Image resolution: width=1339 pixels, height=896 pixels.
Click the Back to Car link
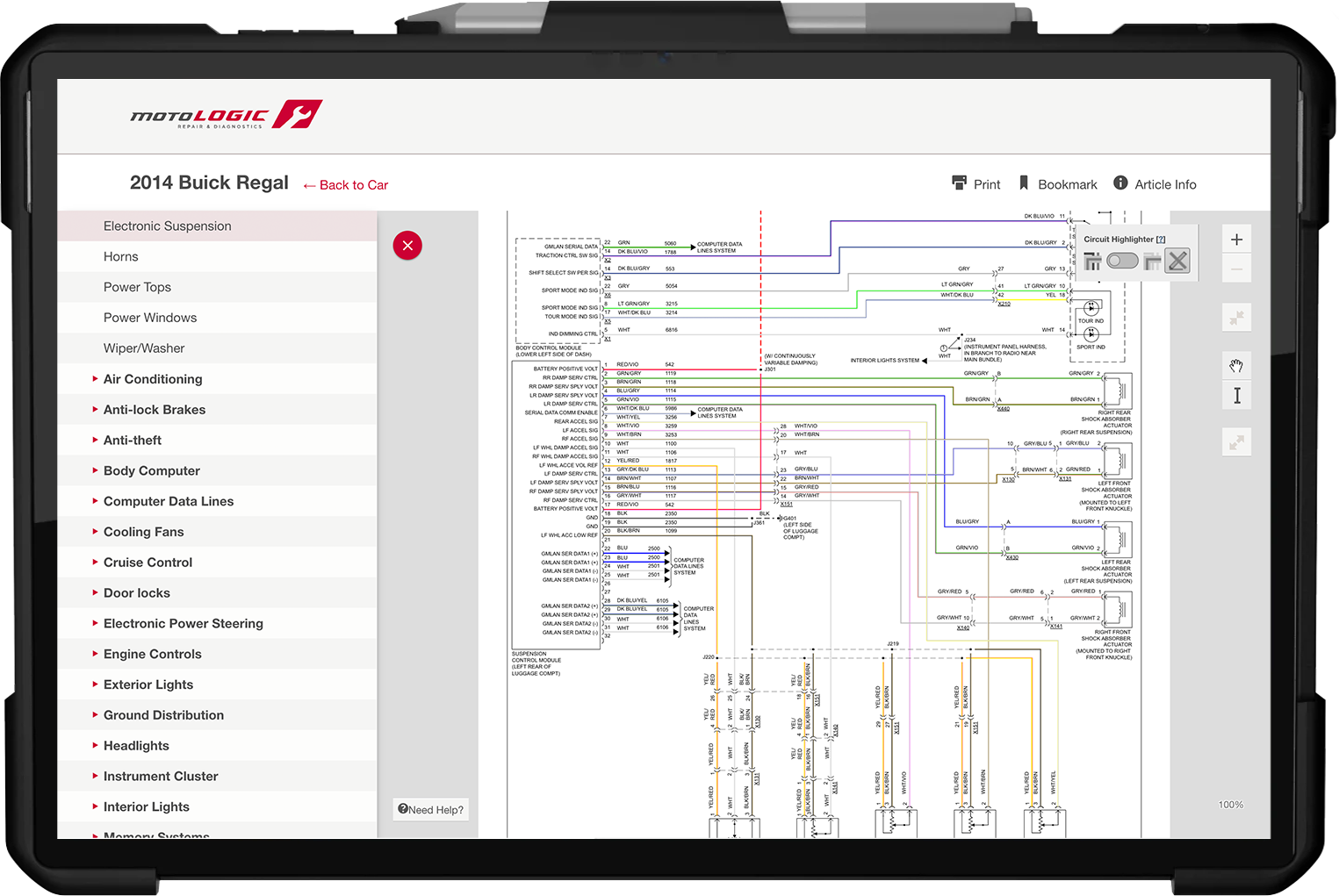click(345, 185)
